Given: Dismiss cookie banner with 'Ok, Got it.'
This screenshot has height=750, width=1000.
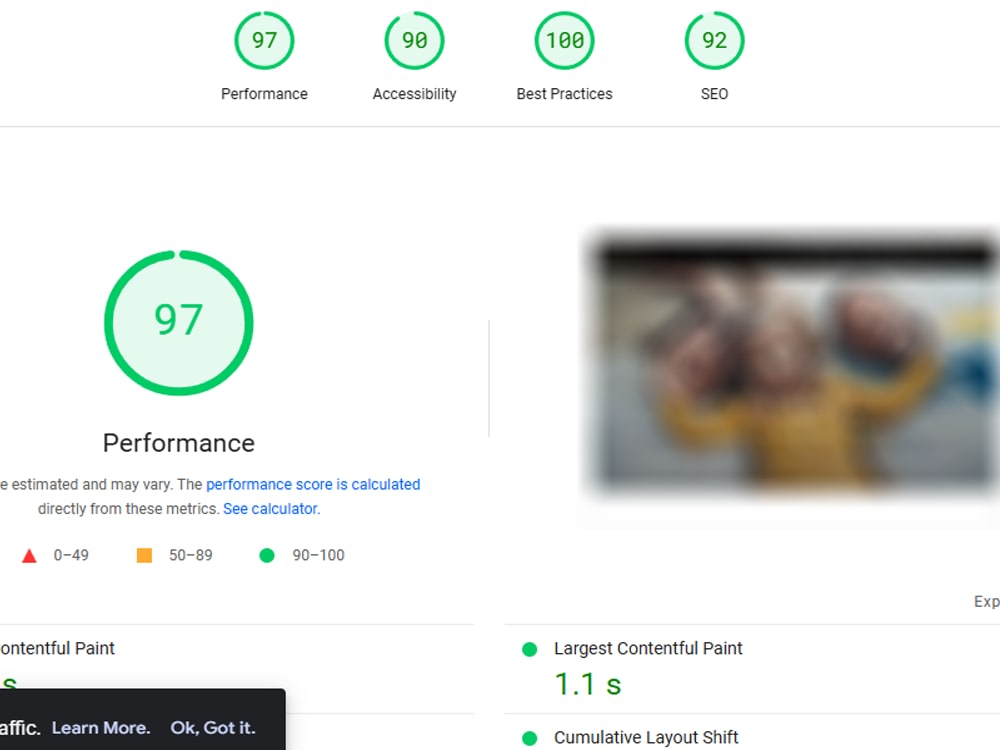Looking at the screenshot, I should (213, 728).
